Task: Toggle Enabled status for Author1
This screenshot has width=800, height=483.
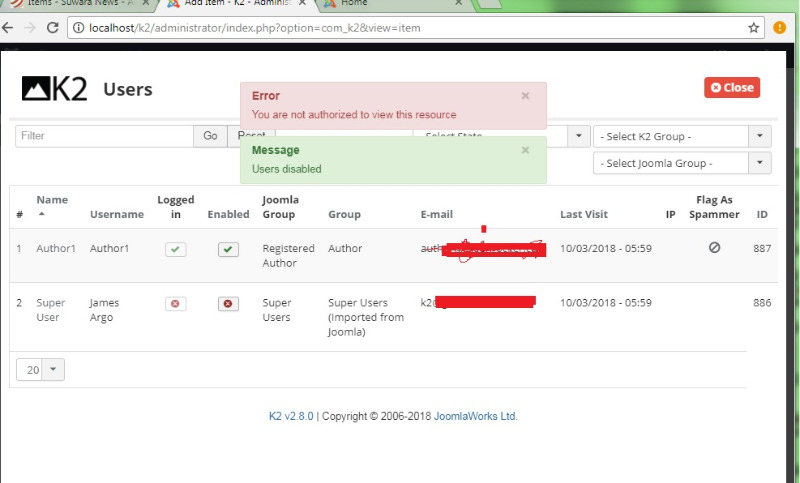Action: pos(228,249)
